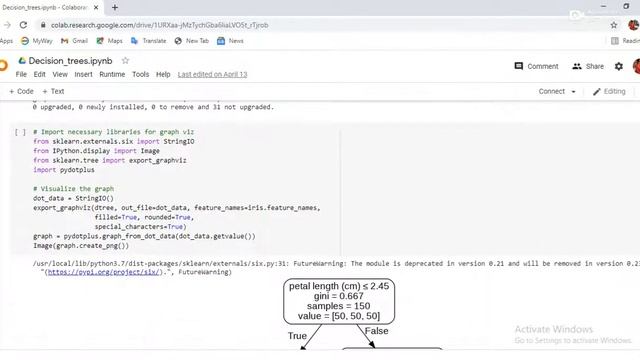Connect to a runtime
Viewport: 640px width, 360px height.
point(551,91)
